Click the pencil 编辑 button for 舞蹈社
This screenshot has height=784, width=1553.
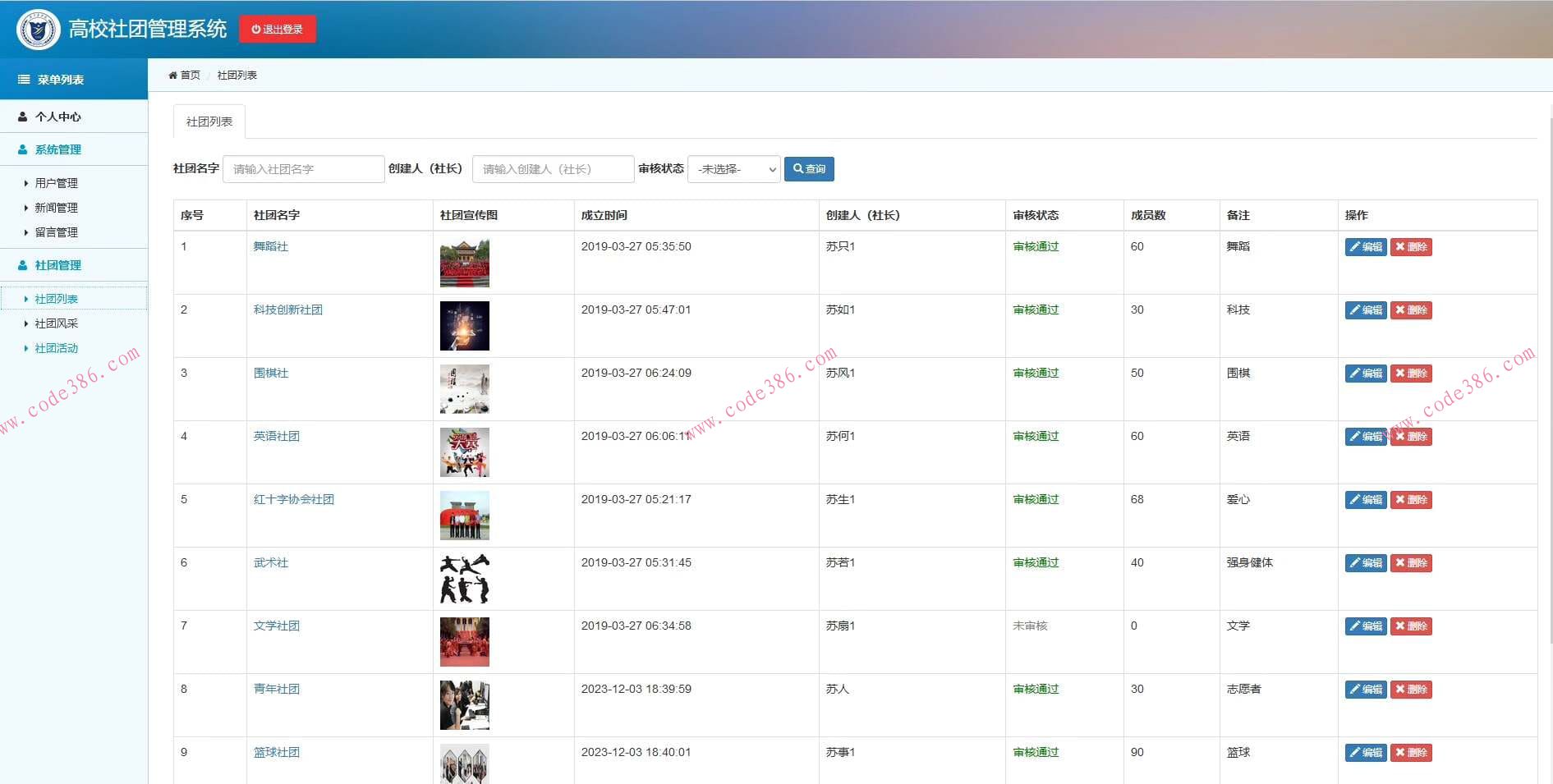(x=1365, y=247)
